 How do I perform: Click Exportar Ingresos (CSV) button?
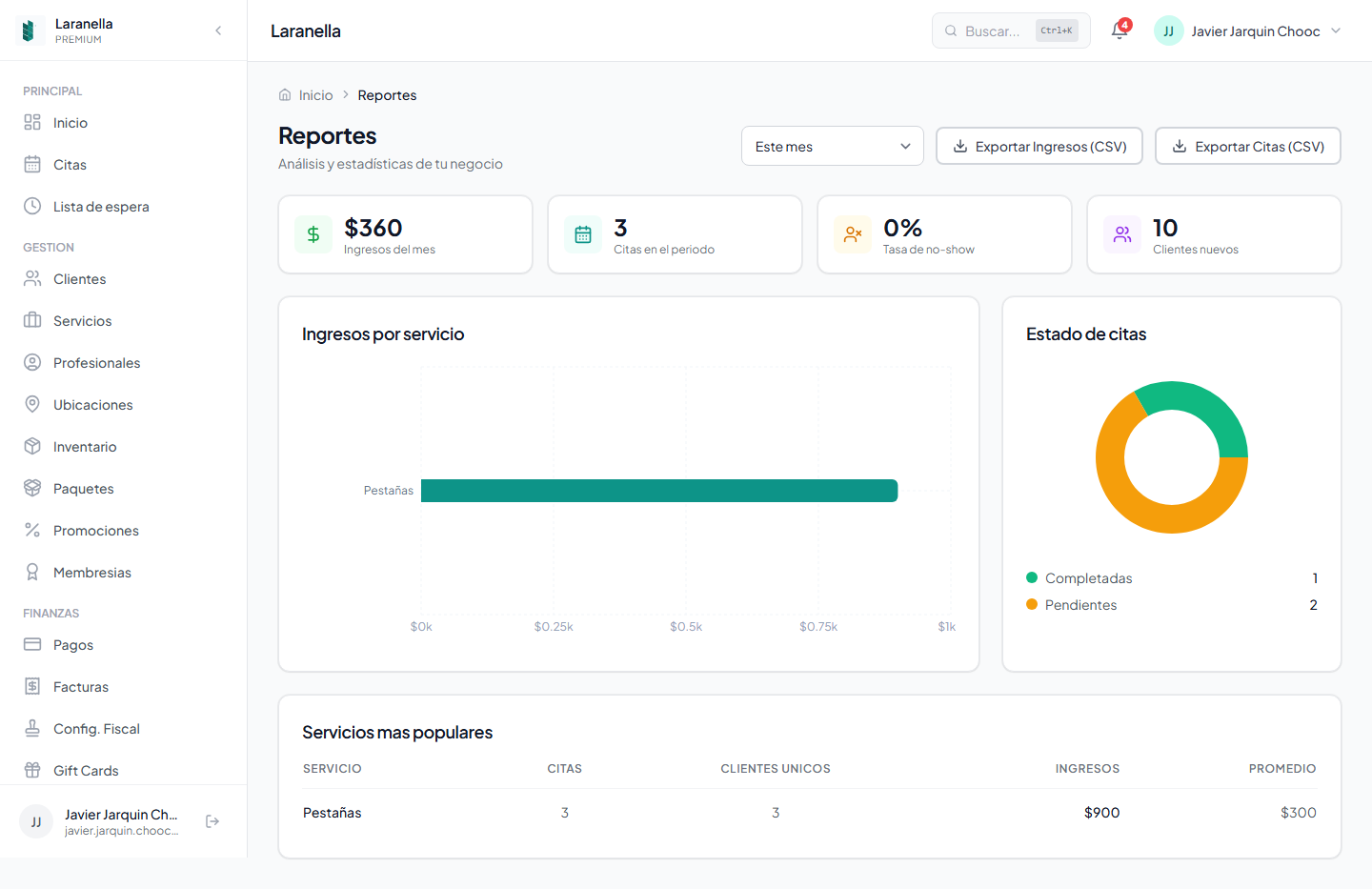tap(1039, 147)
